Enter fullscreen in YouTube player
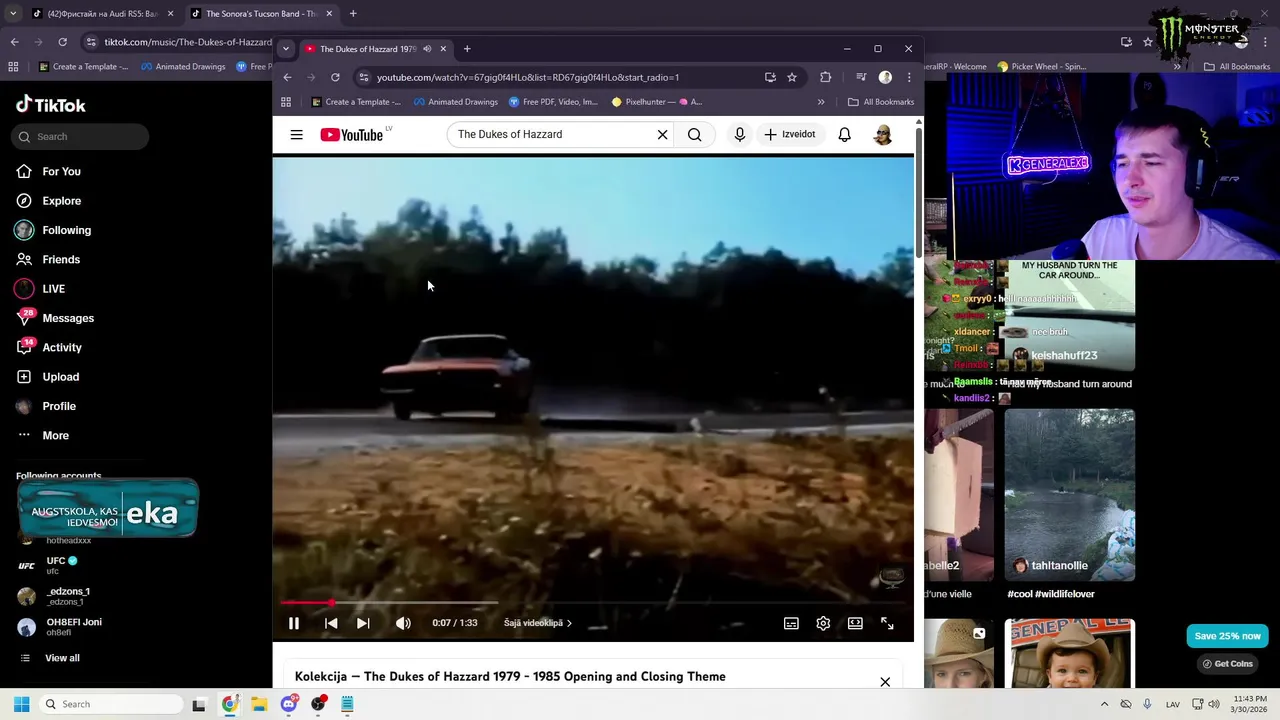The image size is (1280, 720). coord(887,623)
